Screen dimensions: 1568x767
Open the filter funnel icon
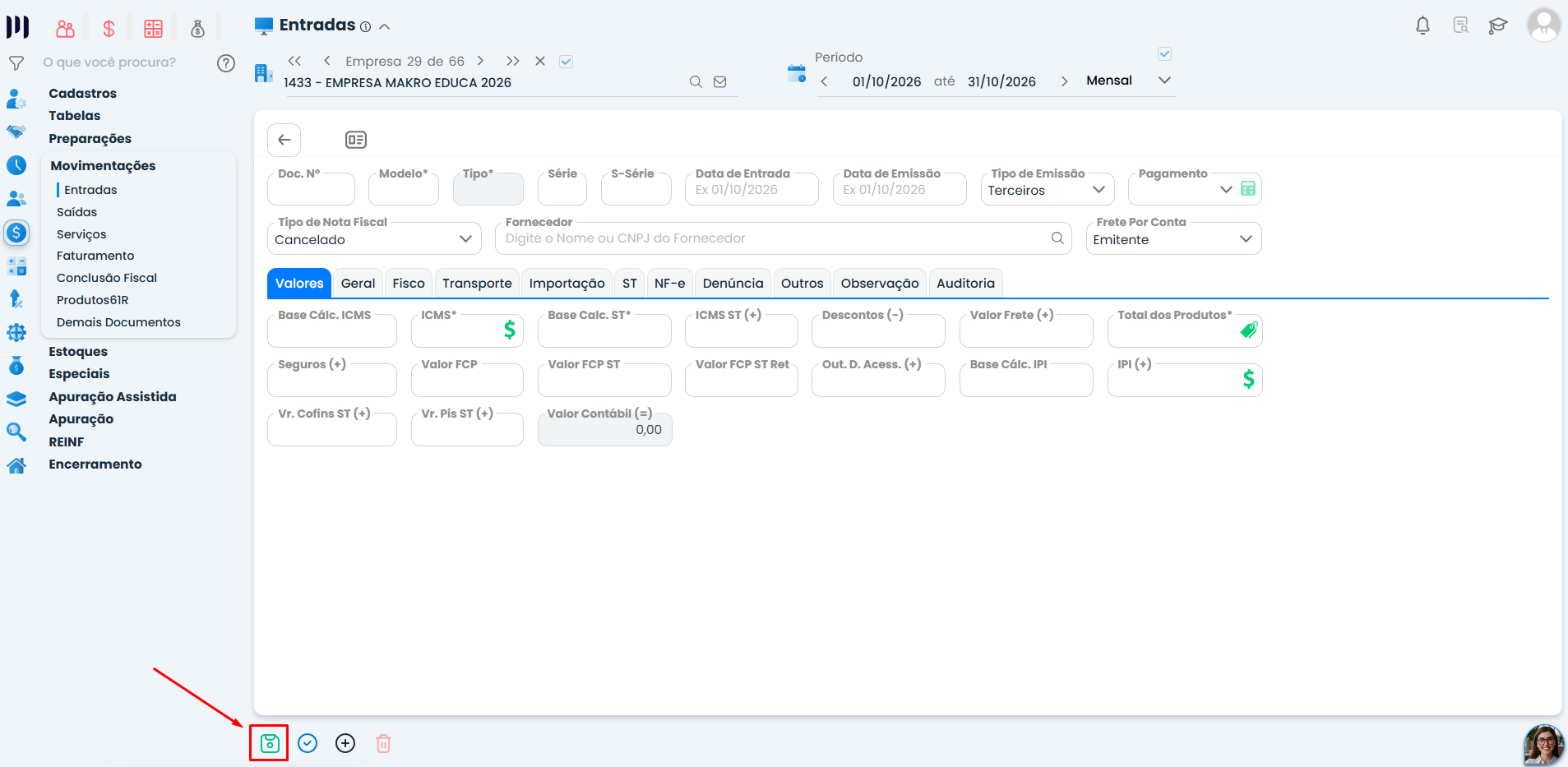point(16,63)
